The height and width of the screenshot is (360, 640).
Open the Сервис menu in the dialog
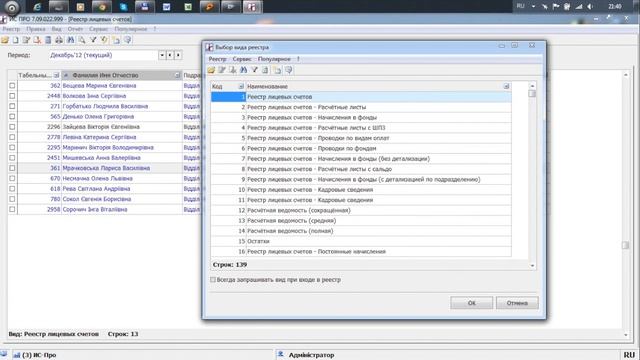[x=242, y=59]
